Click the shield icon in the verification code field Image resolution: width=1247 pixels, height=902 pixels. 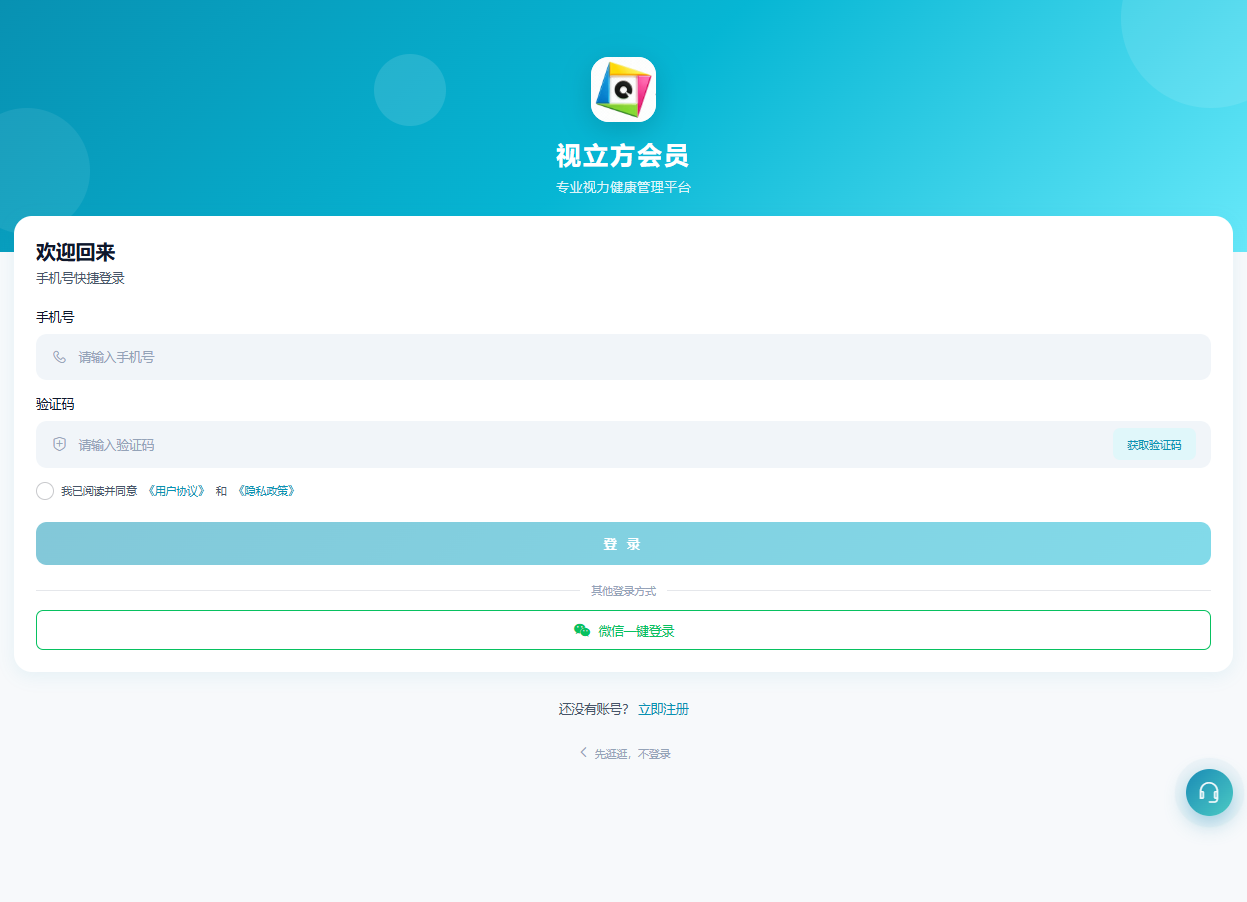click(x=60, y=444)
